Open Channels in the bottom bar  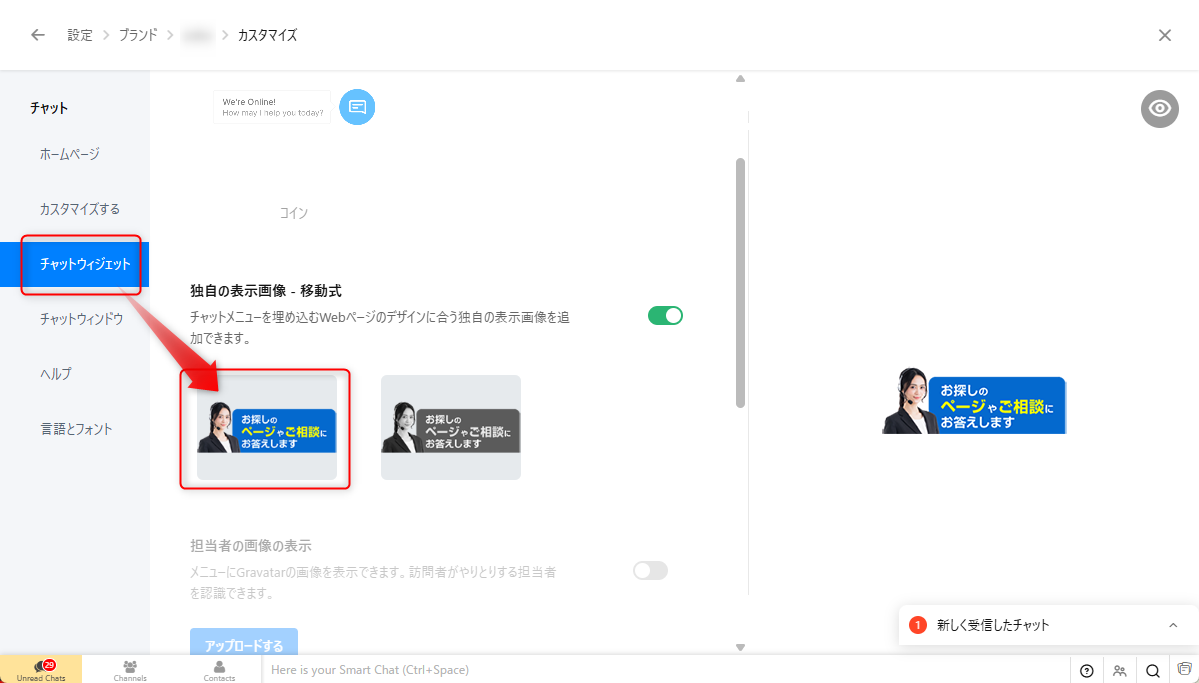pos(130,669)
